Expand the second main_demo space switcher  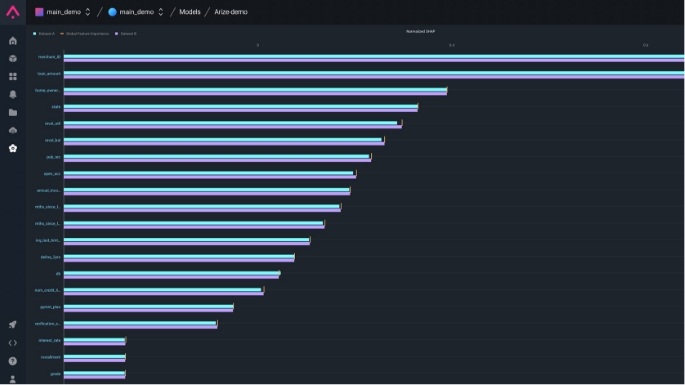(x=136, y=12)
